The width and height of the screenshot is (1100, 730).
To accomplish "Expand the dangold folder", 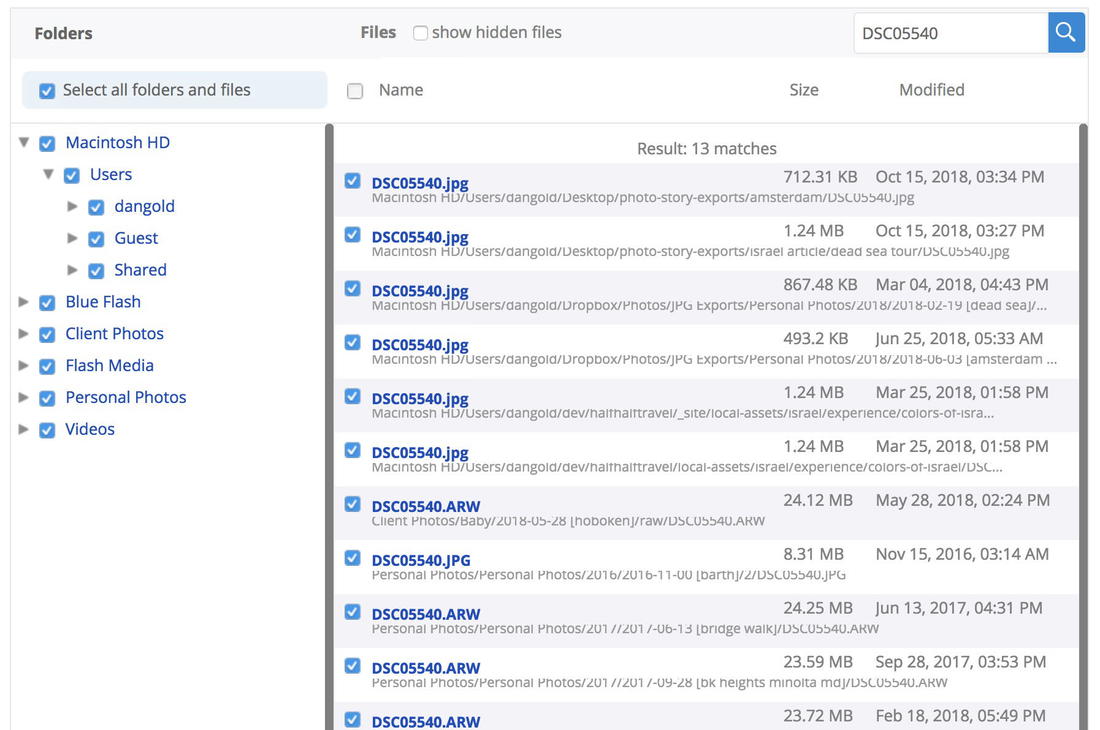I will coord(72,207).
